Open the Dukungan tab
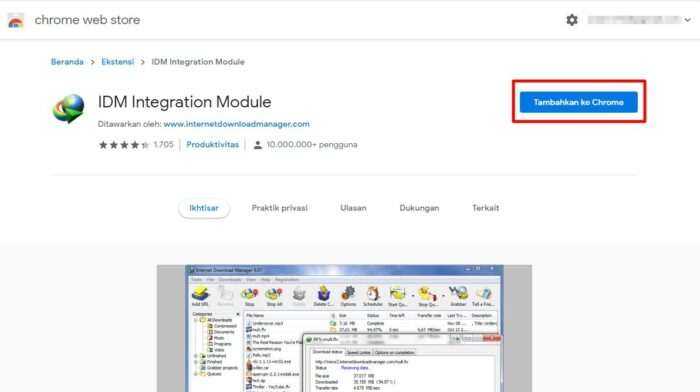 [x=419, y=208]
